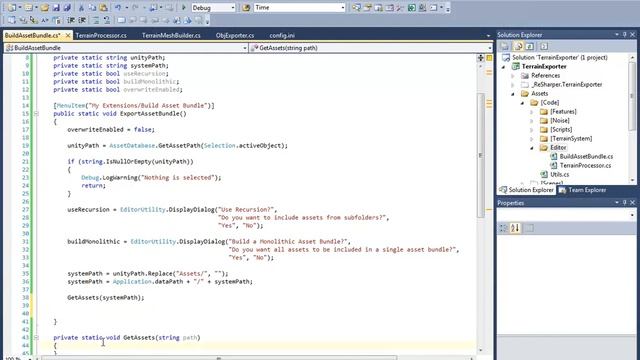Cut the selection using the scissors icon
The height and width of the screenshot is (360, 640).
[x=81, y=7]
